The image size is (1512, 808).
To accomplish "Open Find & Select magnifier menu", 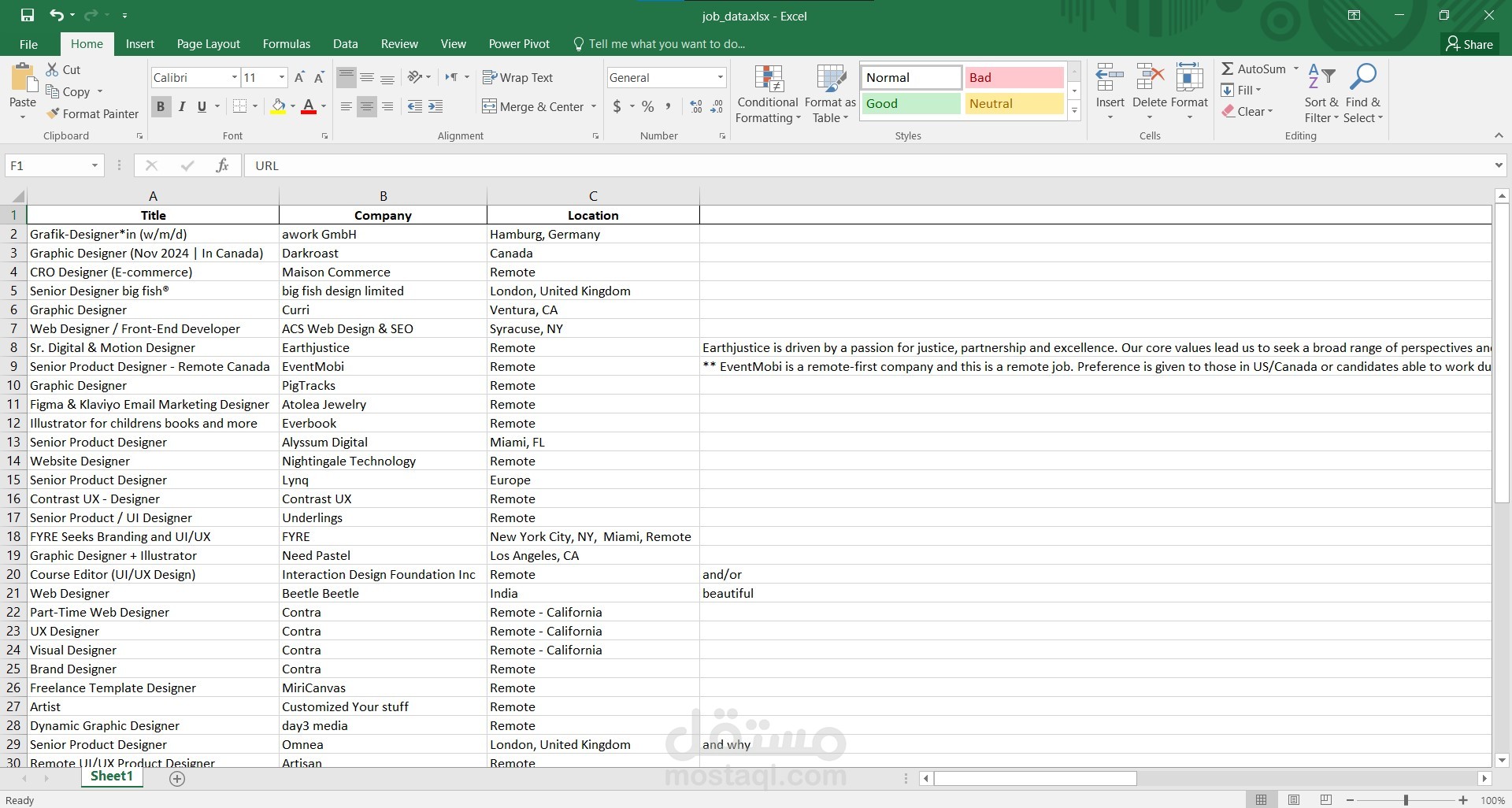I will click(x=1363, y=94).
